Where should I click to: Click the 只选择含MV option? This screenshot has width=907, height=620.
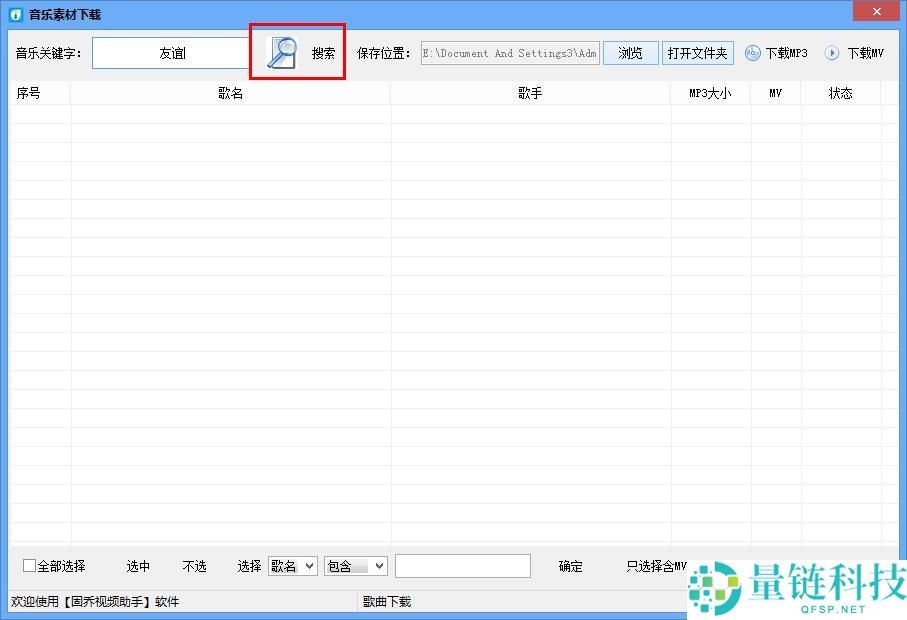[x=656, y=566]
